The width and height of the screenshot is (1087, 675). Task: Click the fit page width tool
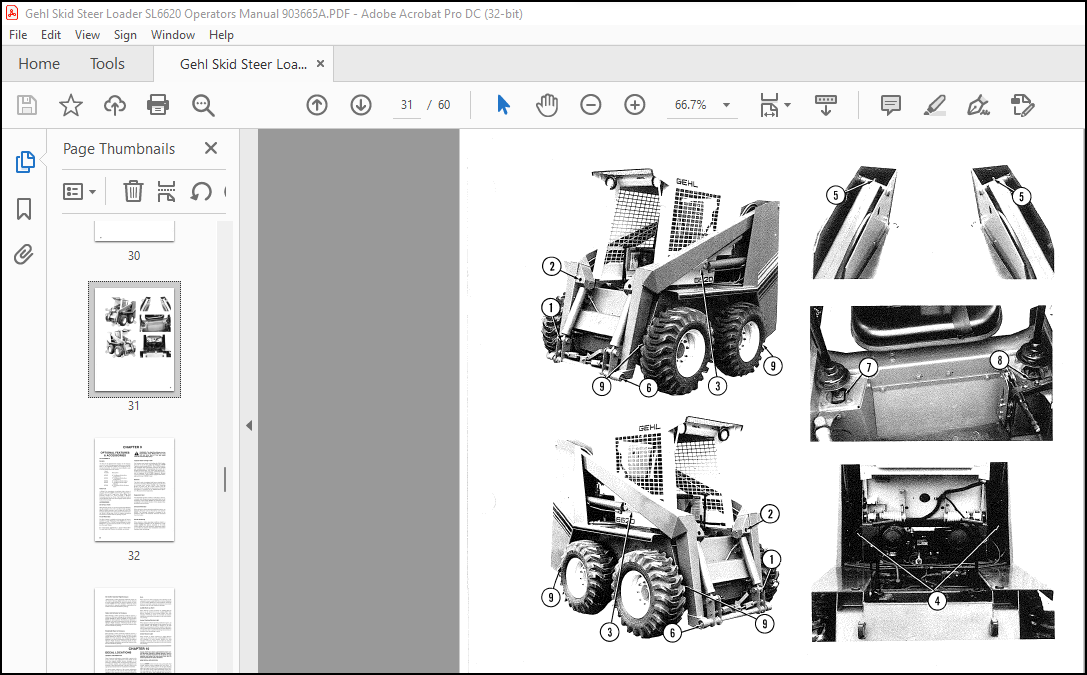point(769,105)
